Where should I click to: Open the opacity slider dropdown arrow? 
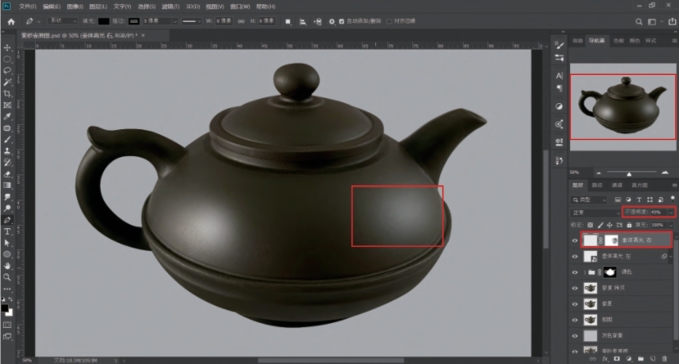pos(671,213)
